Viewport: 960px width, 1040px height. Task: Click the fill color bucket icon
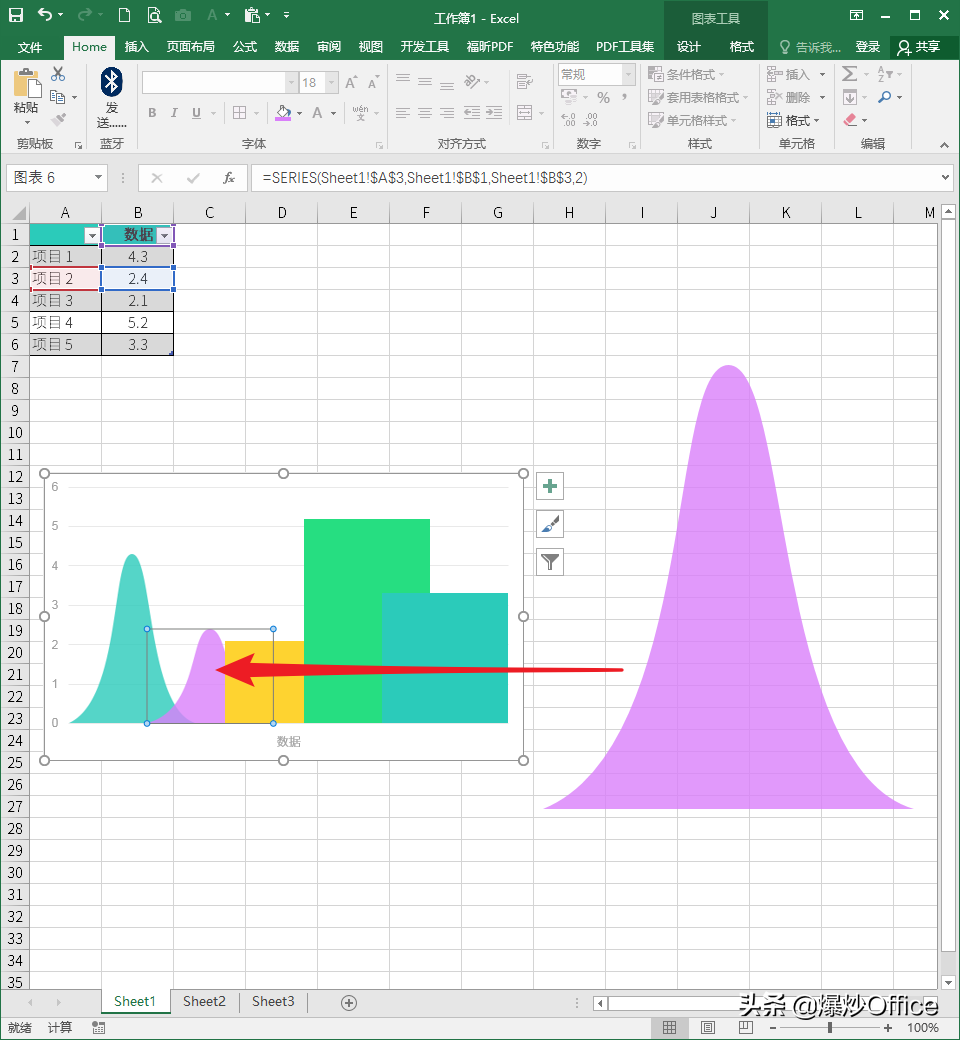(283, 113)
